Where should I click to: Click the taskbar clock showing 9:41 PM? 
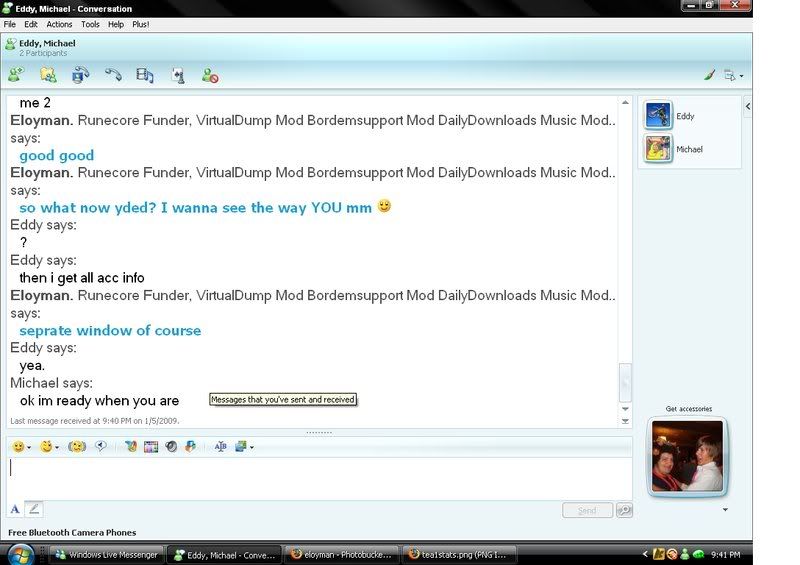click(725, 554)
